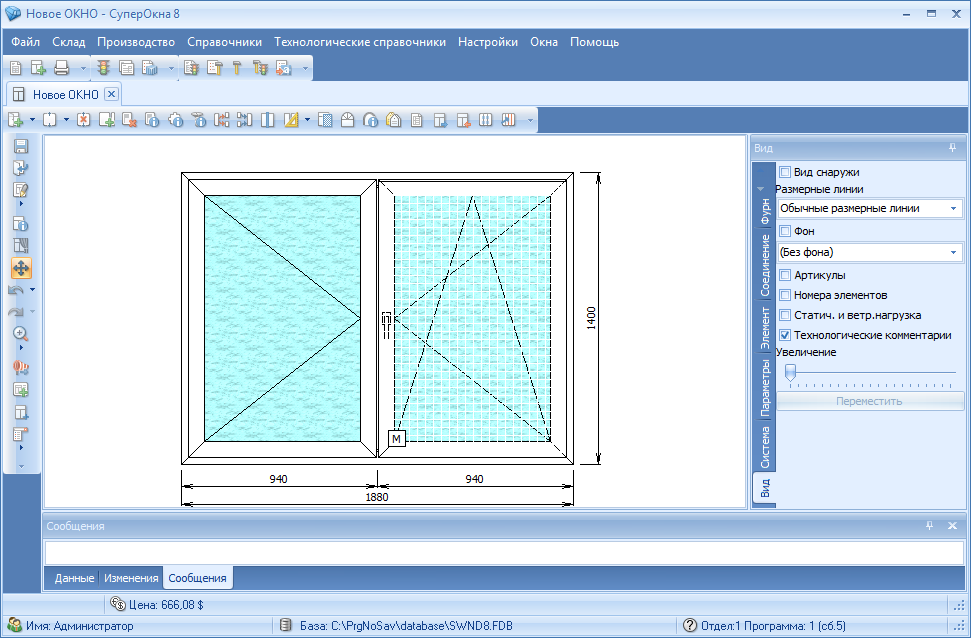Image resolution: width=971 pixels, height=638 pixels.
Task: Click the curtain window icon in left toolbar
Action: click(21, 246)
